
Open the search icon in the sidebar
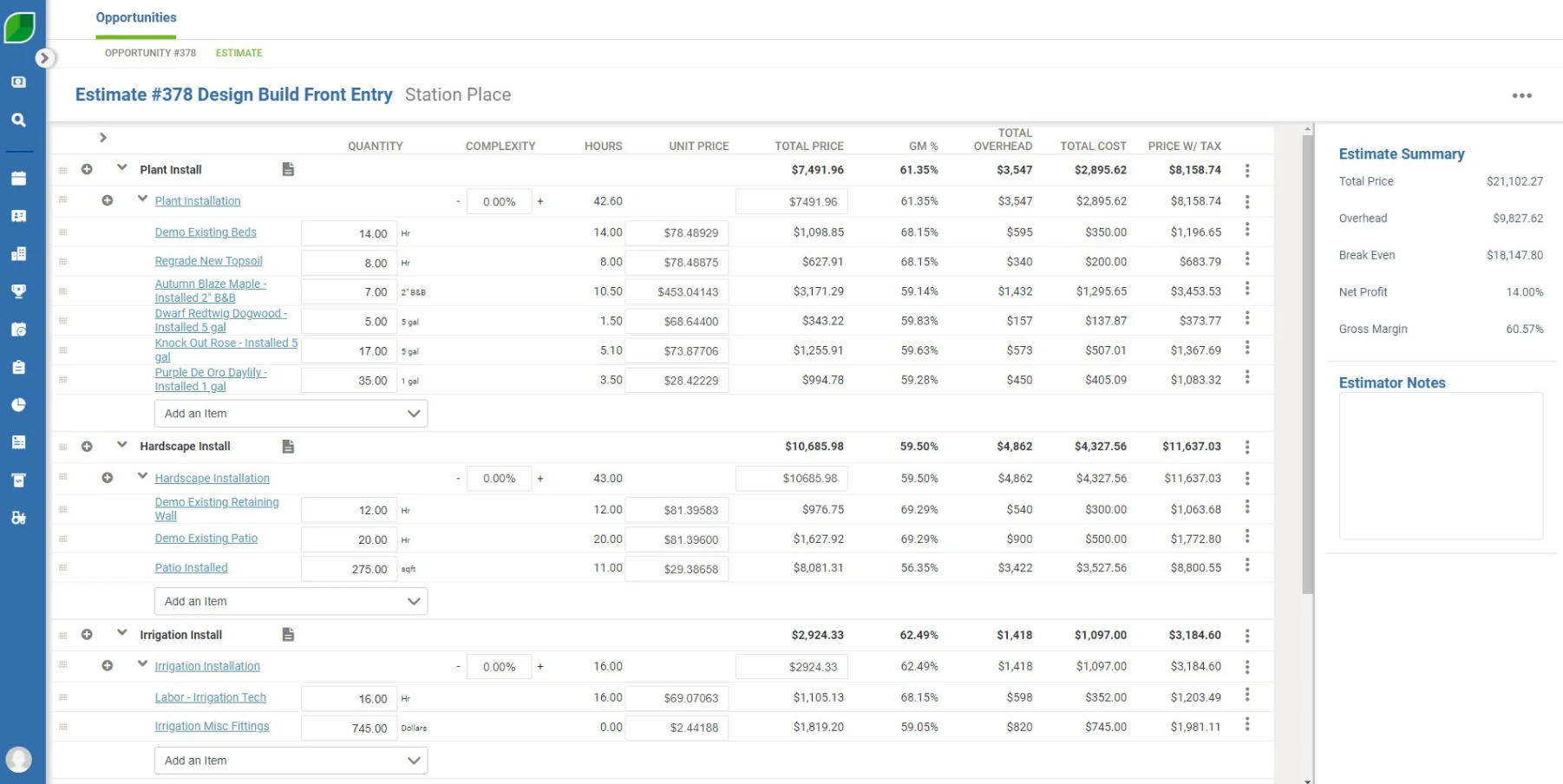coord(18,120)
